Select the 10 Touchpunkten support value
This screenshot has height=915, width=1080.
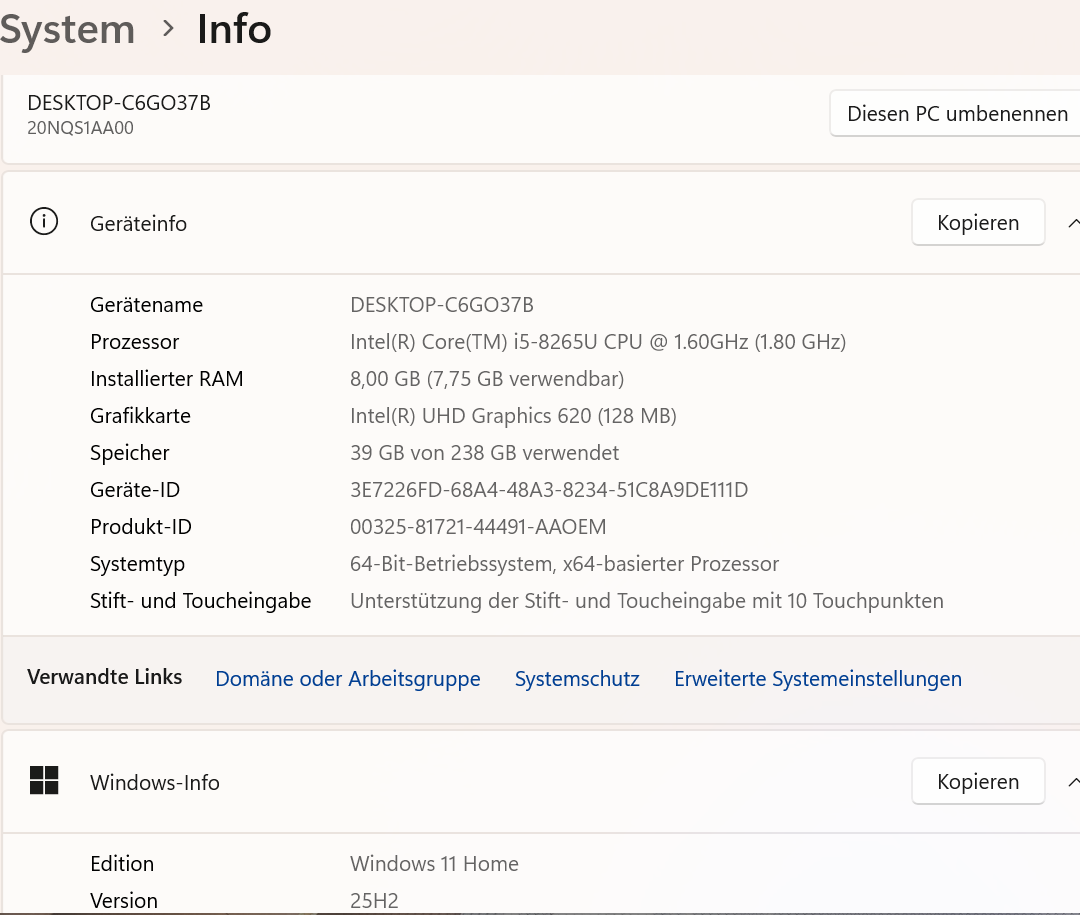pos(647,601)
